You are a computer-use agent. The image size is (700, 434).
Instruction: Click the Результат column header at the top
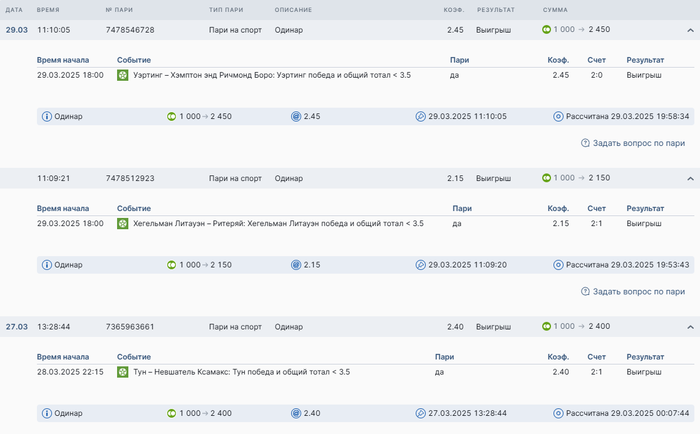coord(495,9)
